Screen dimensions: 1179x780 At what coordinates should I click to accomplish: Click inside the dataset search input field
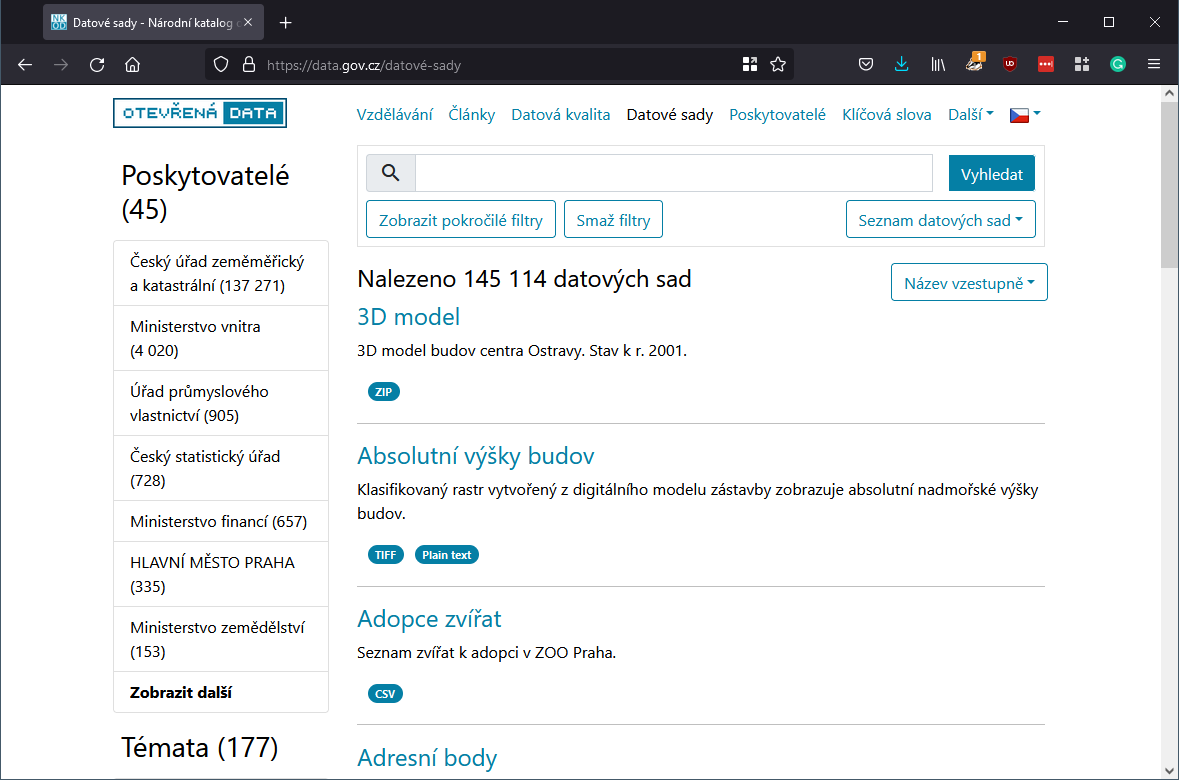[670, 172]
